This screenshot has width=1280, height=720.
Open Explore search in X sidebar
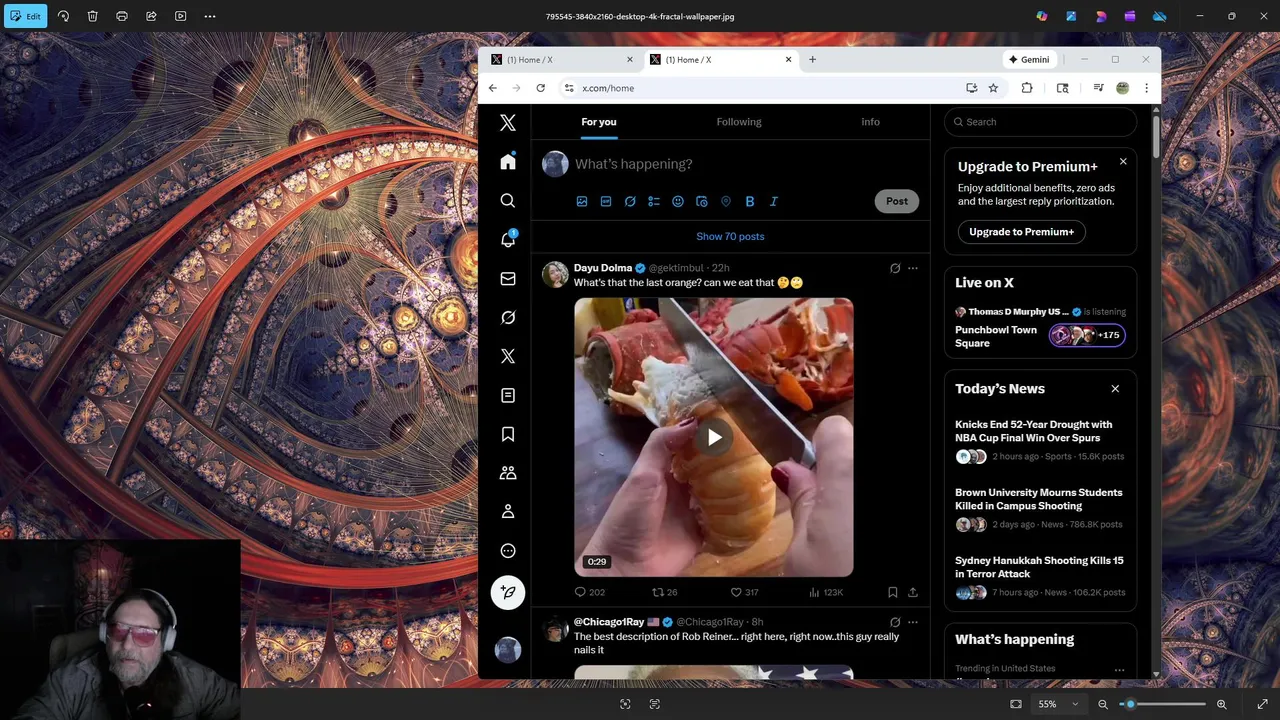coord(508,201)
